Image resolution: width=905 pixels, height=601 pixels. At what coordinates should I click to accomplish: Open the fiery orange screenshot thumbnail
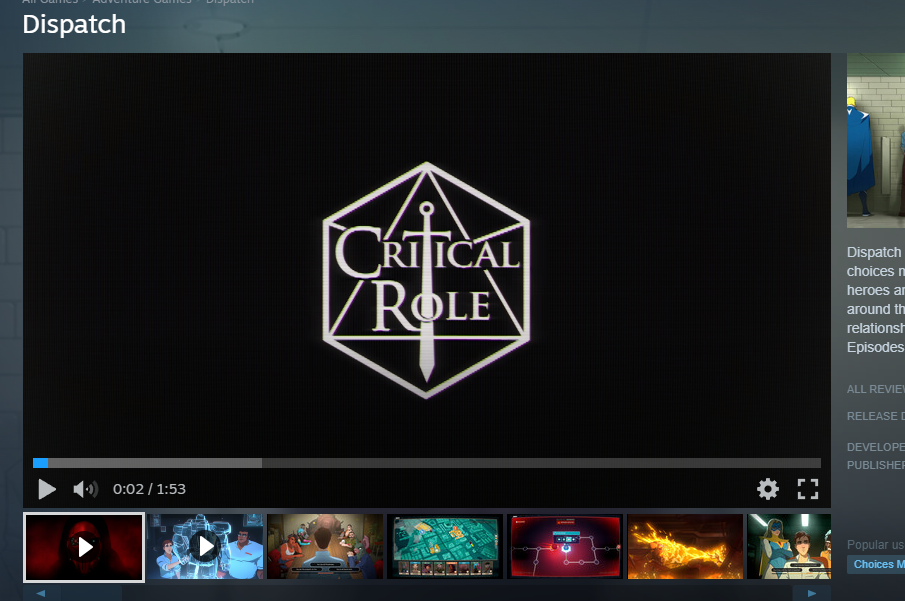pyautogui.click(x=685, y=547)
